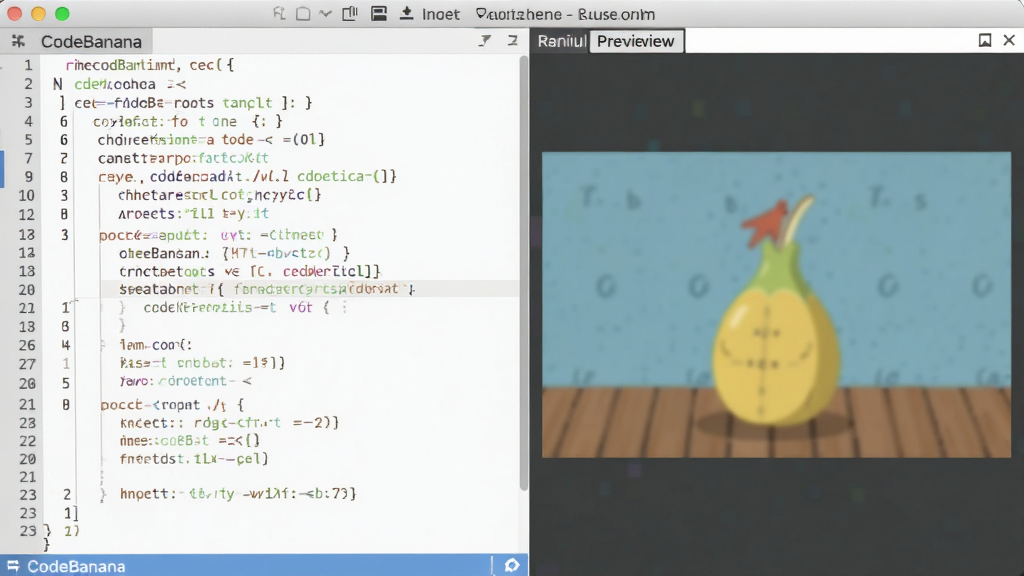Click the Inoet button in title bar
Viewport: 1024px width, 576px height.
click(x=440, y=14)
